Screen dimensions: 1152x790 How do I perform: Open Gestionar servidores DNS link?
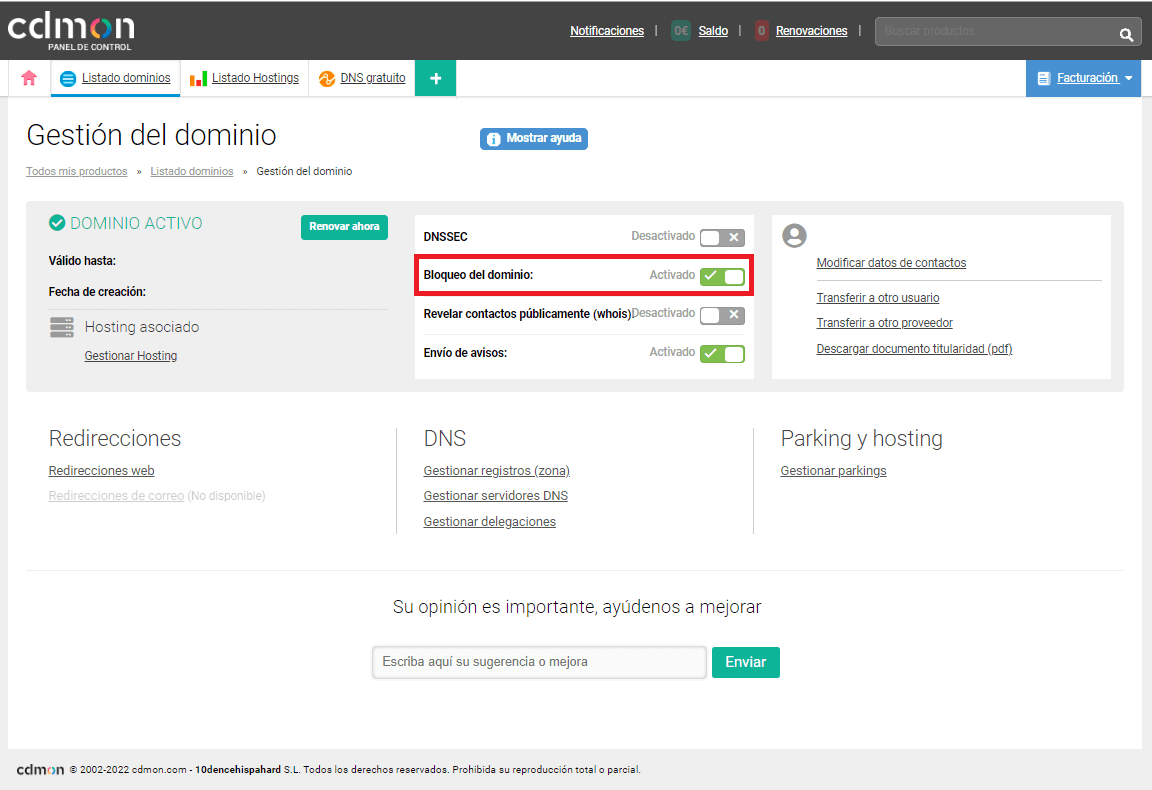pyautogui.click(x=495, y=495)
